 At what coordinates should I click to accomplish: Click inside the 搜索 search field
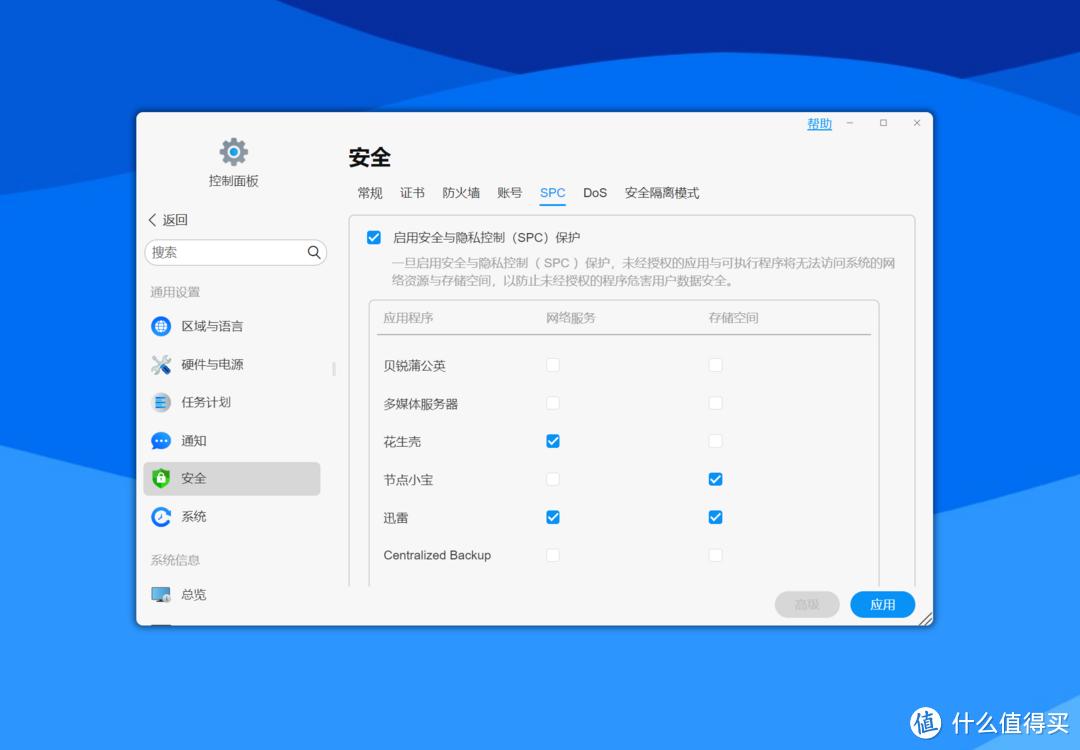(230, 252)
